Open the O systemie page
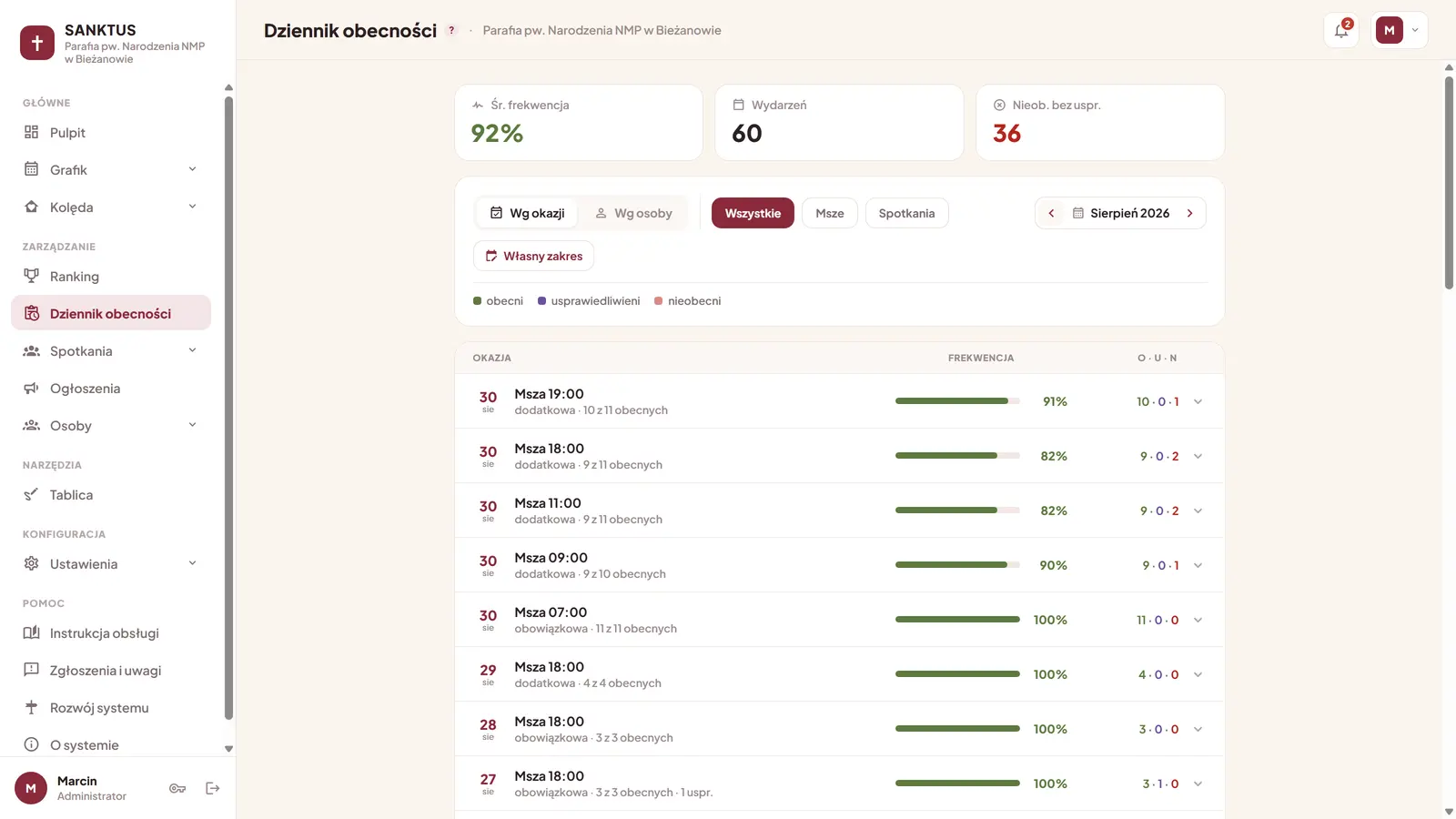 pos(111,744)
